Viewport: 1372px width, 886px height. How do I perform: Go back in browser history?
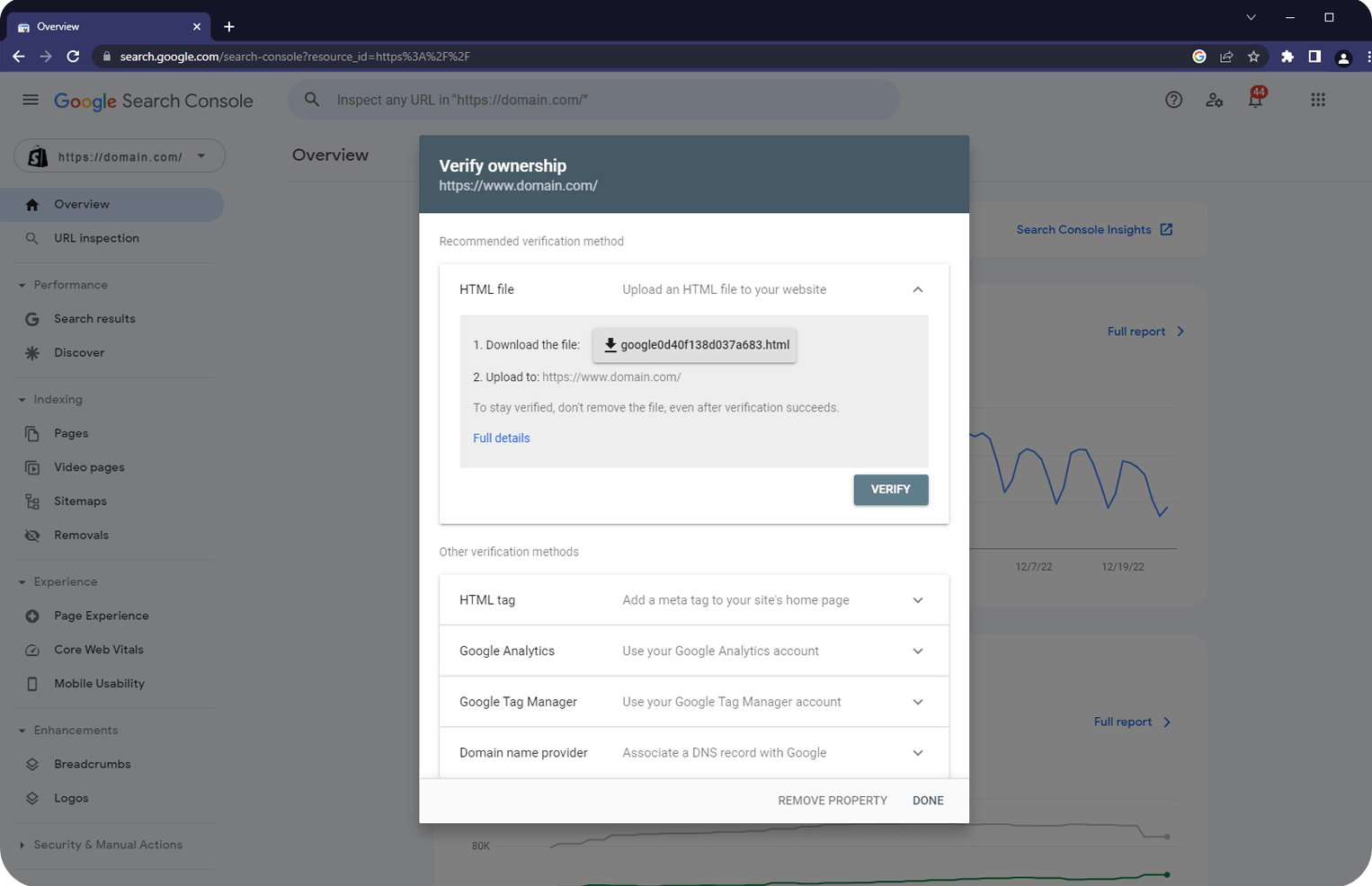point(19,57)
